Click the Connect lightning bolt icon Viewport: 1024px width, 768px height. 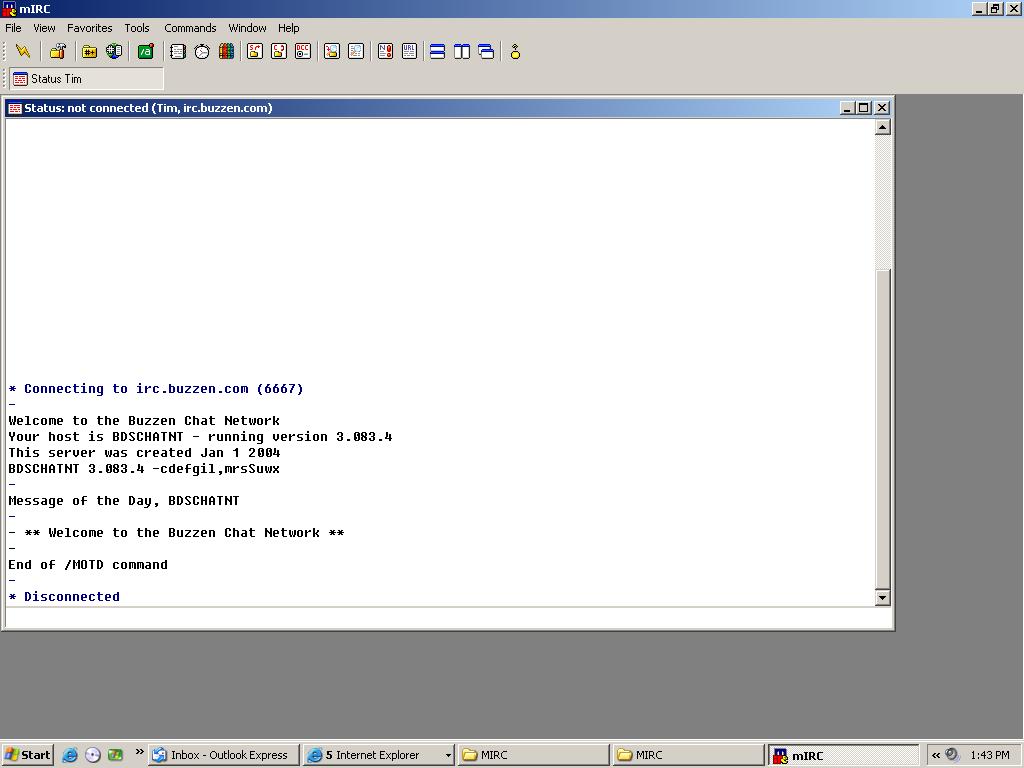[x=23, y=52]
